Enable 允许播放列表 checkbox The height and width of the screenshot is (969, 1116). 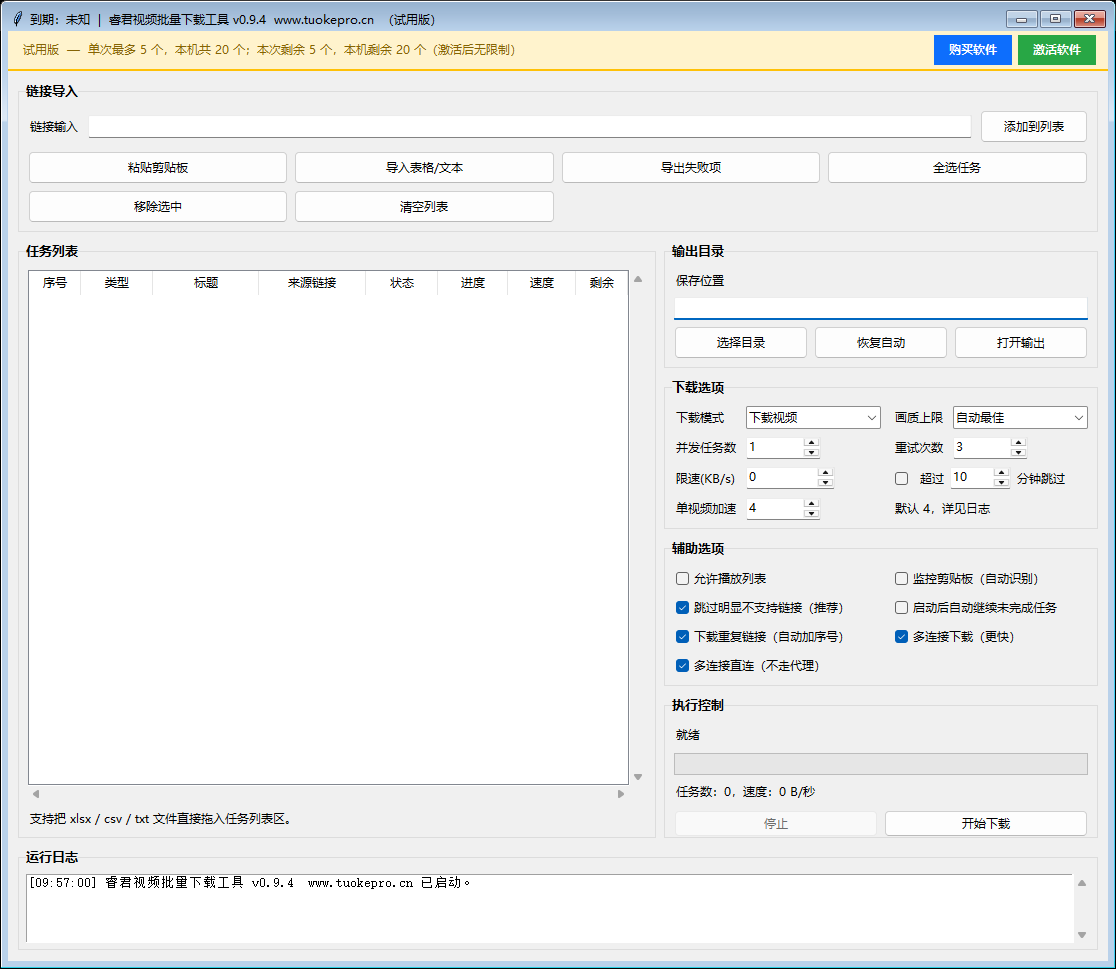tap(682, 578)
